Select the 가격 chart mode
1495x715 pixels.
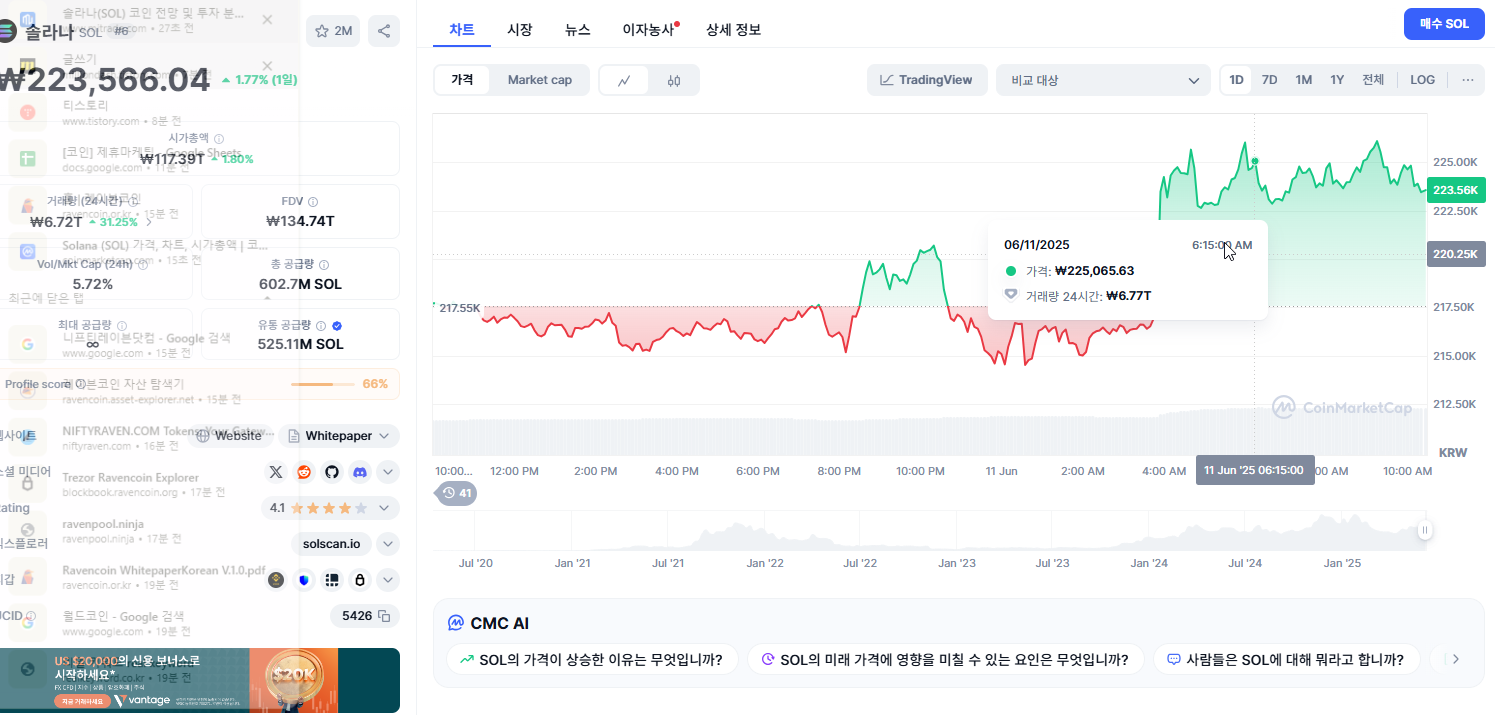[462, 80]
